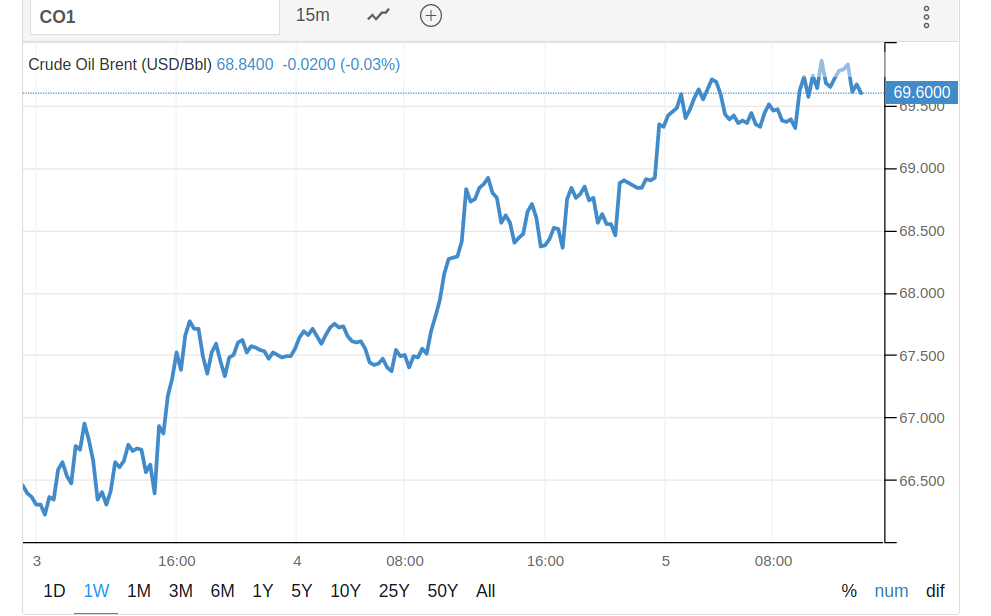Switch to the 3M time range
991x616 pixels.
point(181,591)
